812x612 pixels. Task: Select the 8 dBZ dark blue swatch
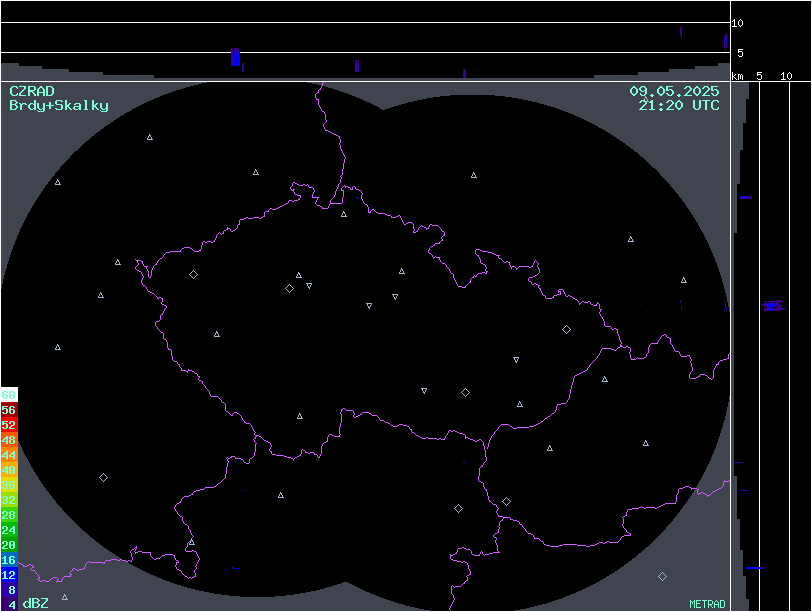pyautogui.click(x=9, y=590)
